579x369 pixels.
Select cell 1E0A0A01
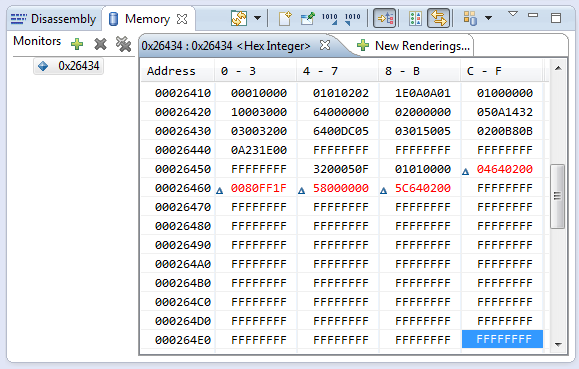[x=423, y=93]
